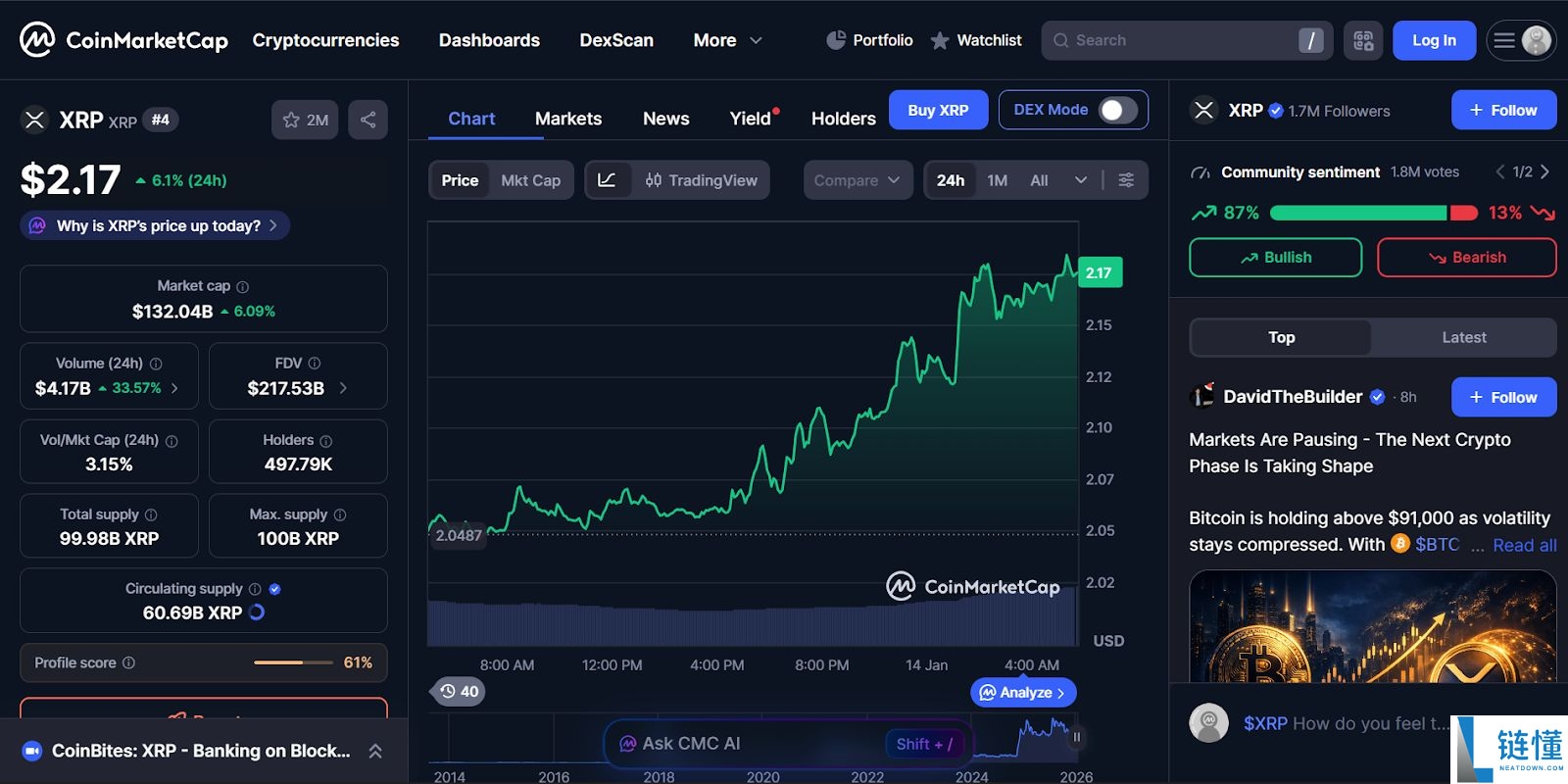Click the Profile score info icon

(128, 663)
